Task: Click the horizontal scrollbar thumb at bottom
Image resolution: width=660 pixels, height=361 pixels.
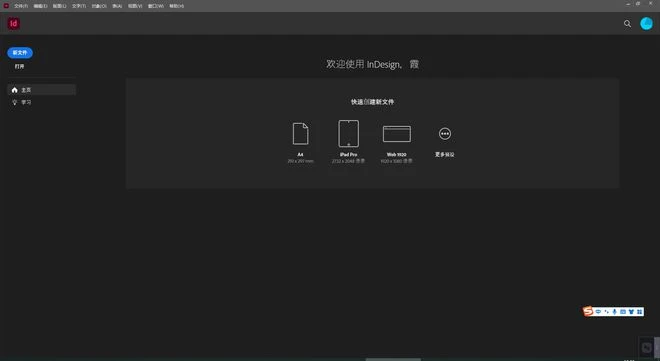Action: click(393, 359)
